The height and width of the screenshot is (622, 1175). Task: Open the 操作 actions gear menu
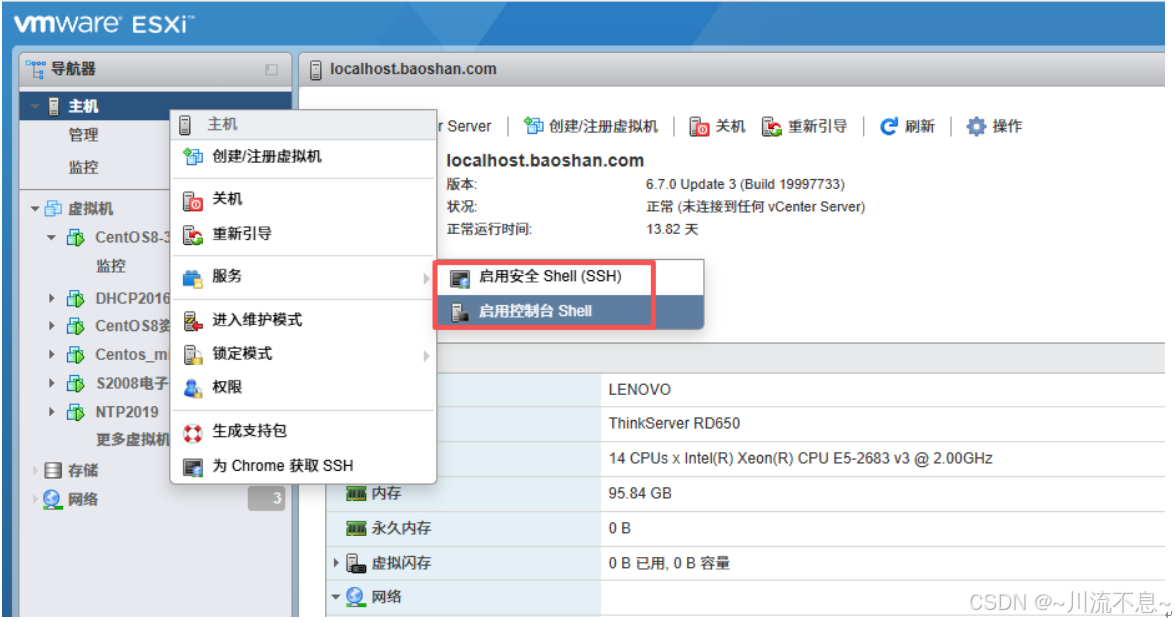994,126
